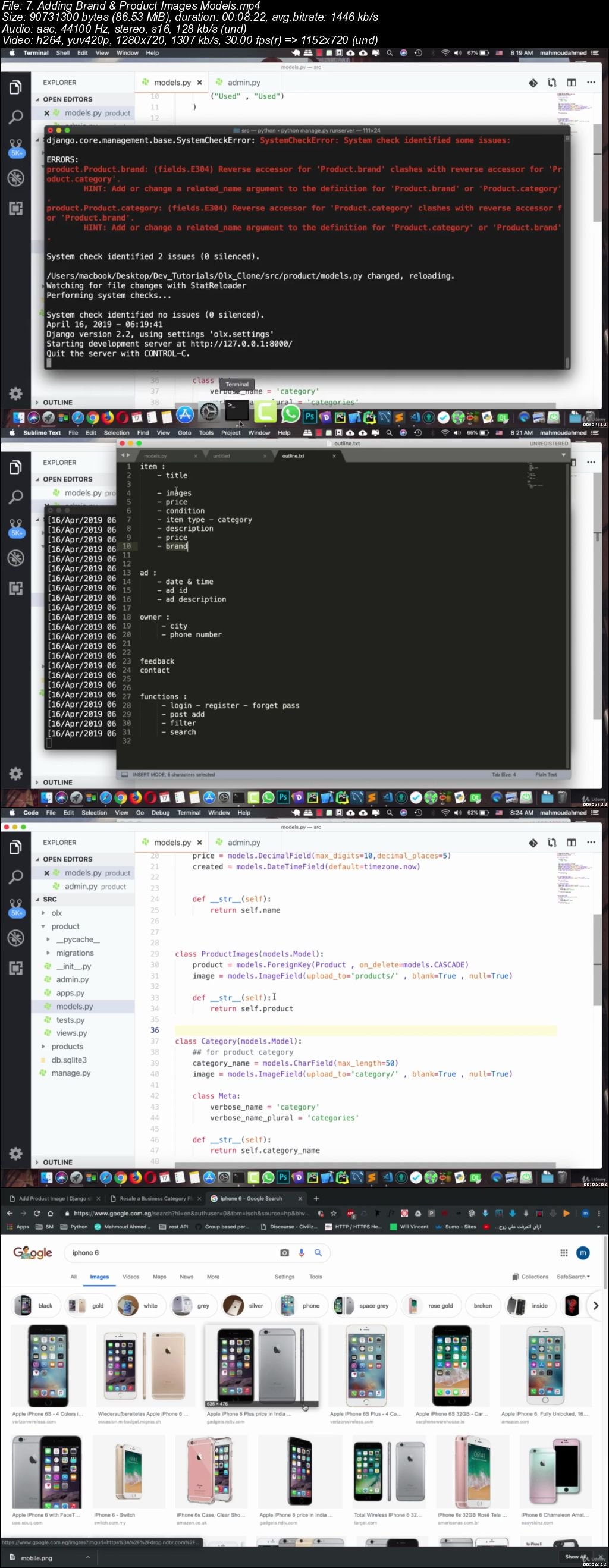Close the models.py tab above the ProductImages code
The height and width of the screenshot is (1568, 609).
[x=199, y=843]
